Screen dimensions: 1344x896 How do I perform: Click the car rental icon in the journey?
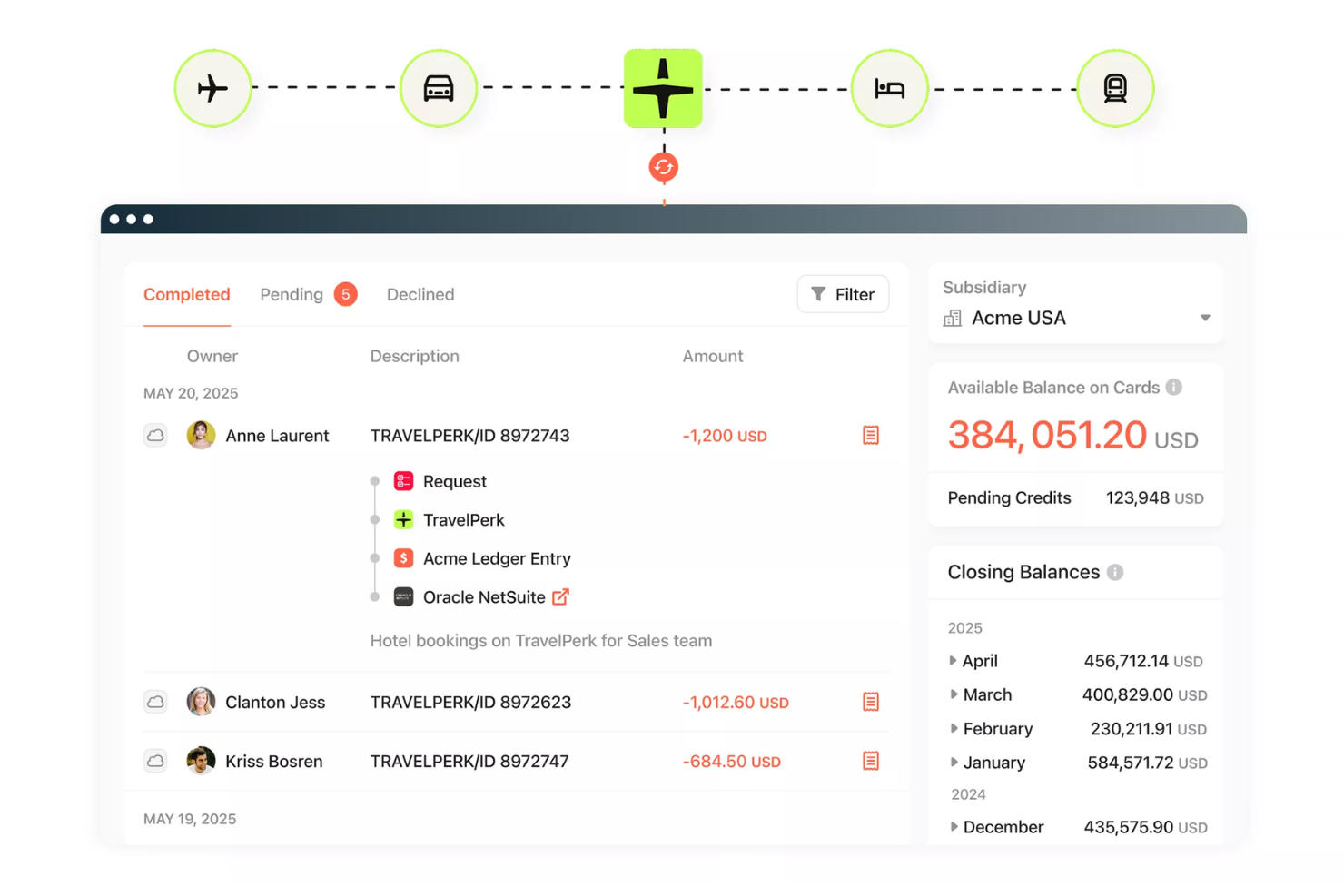pos(439,88)
